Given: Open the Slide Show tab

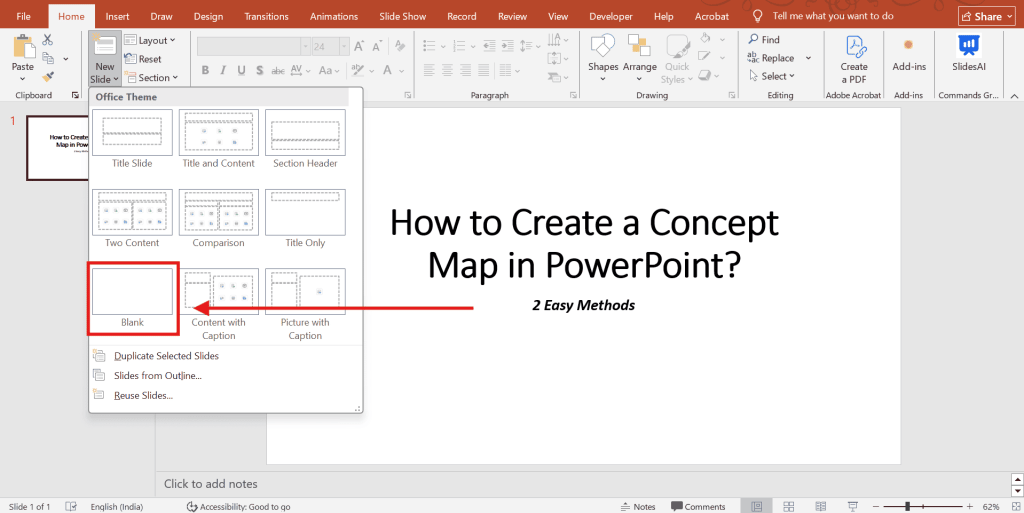Looking at the screenshot, I should tap(402, 16).
